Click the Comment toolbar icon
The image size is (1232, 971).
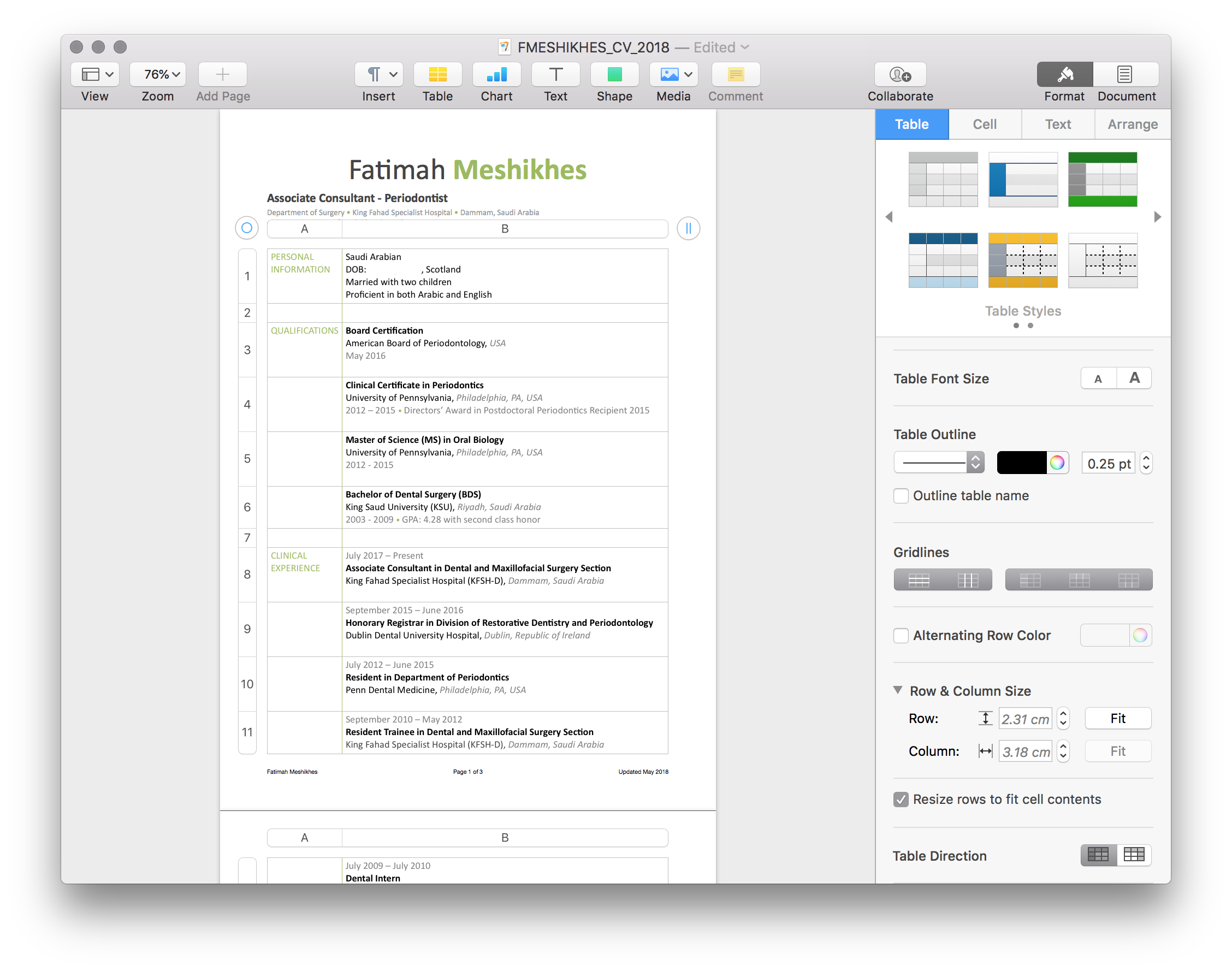pos(736,74)
